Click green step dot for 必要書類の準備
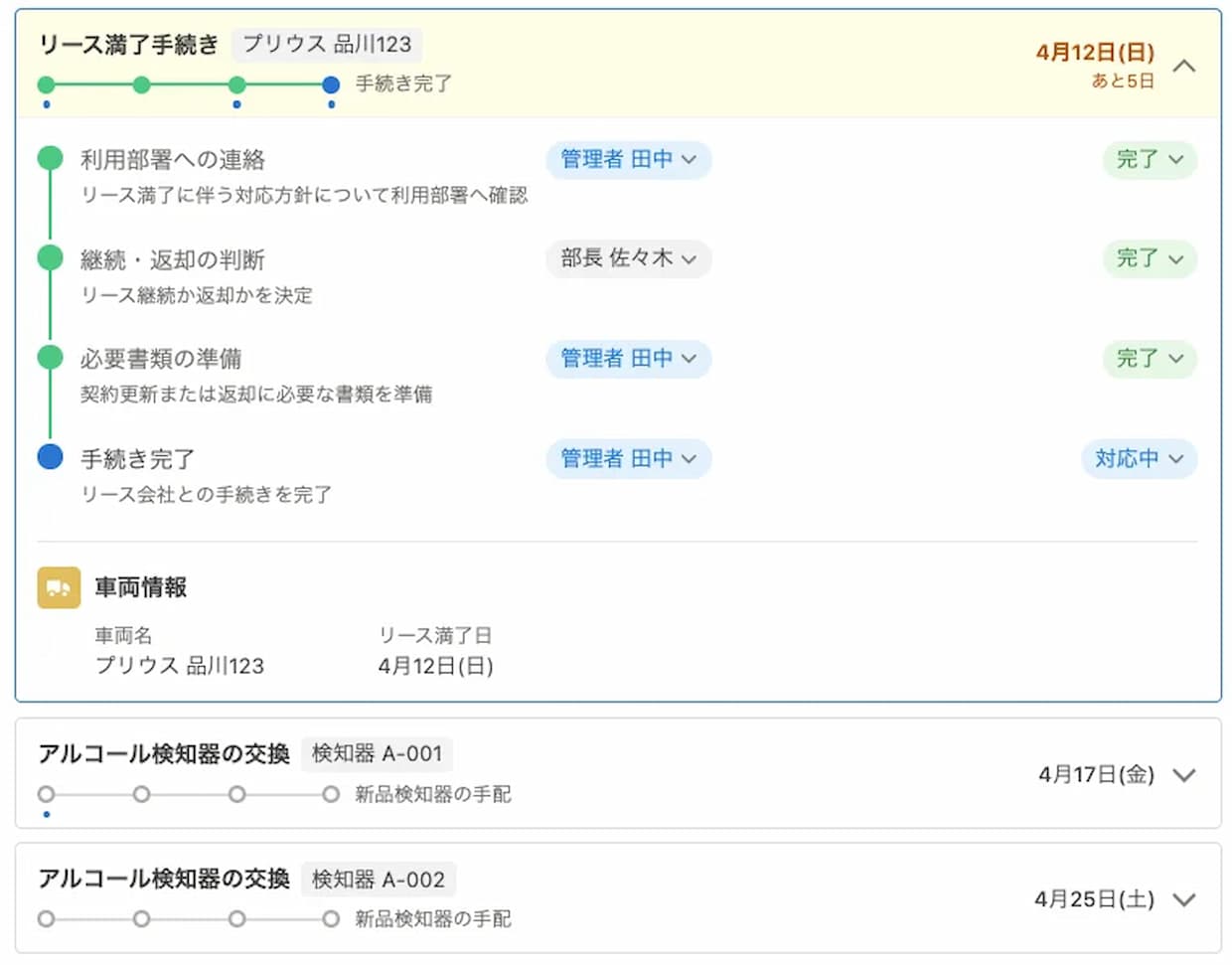Screen dimensions: 1232x965 pyautogui.click(x=50, y=357)
